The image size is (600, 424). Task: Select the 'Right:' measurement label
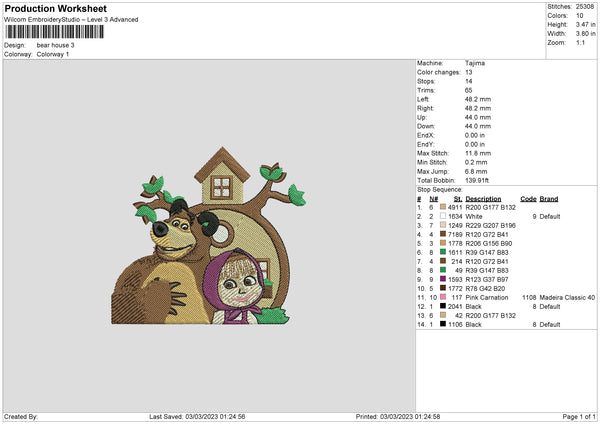click(x=425, y=108)
